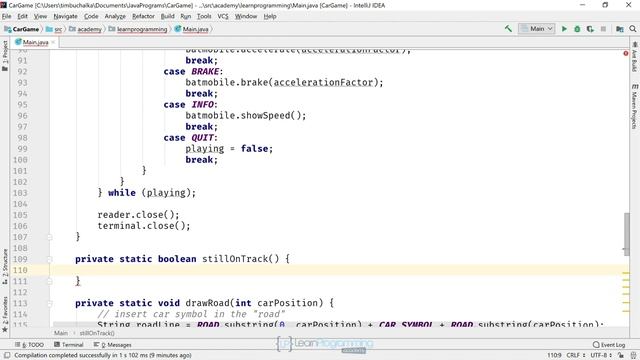Viewport: 640px width, 360px height.
Task: Click line number 99 in the gutter
Action: pyautogui.click(x=22, y=149)
